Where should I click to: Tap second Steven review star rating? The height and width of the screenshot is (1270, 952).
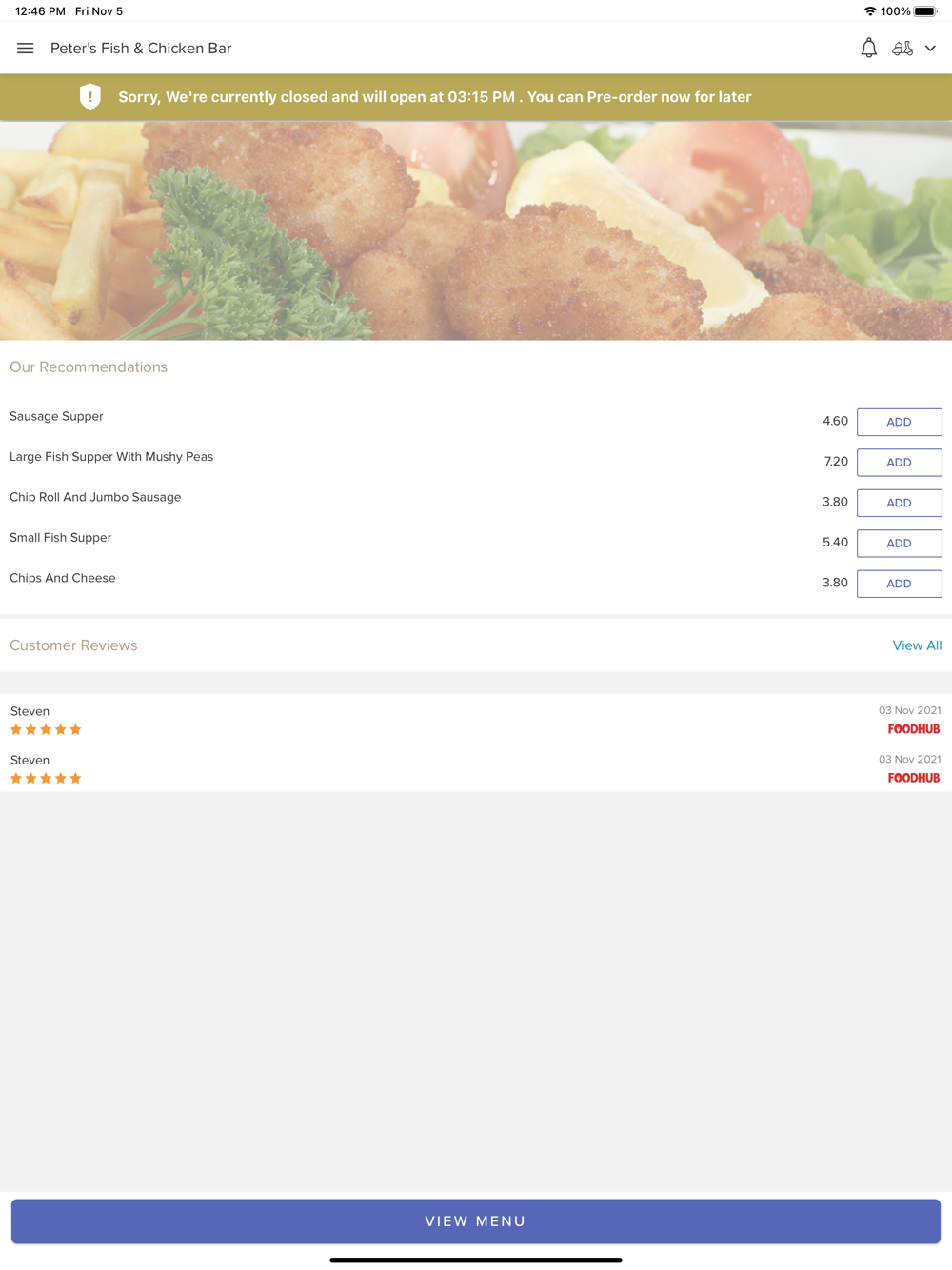tap(46, 779)
